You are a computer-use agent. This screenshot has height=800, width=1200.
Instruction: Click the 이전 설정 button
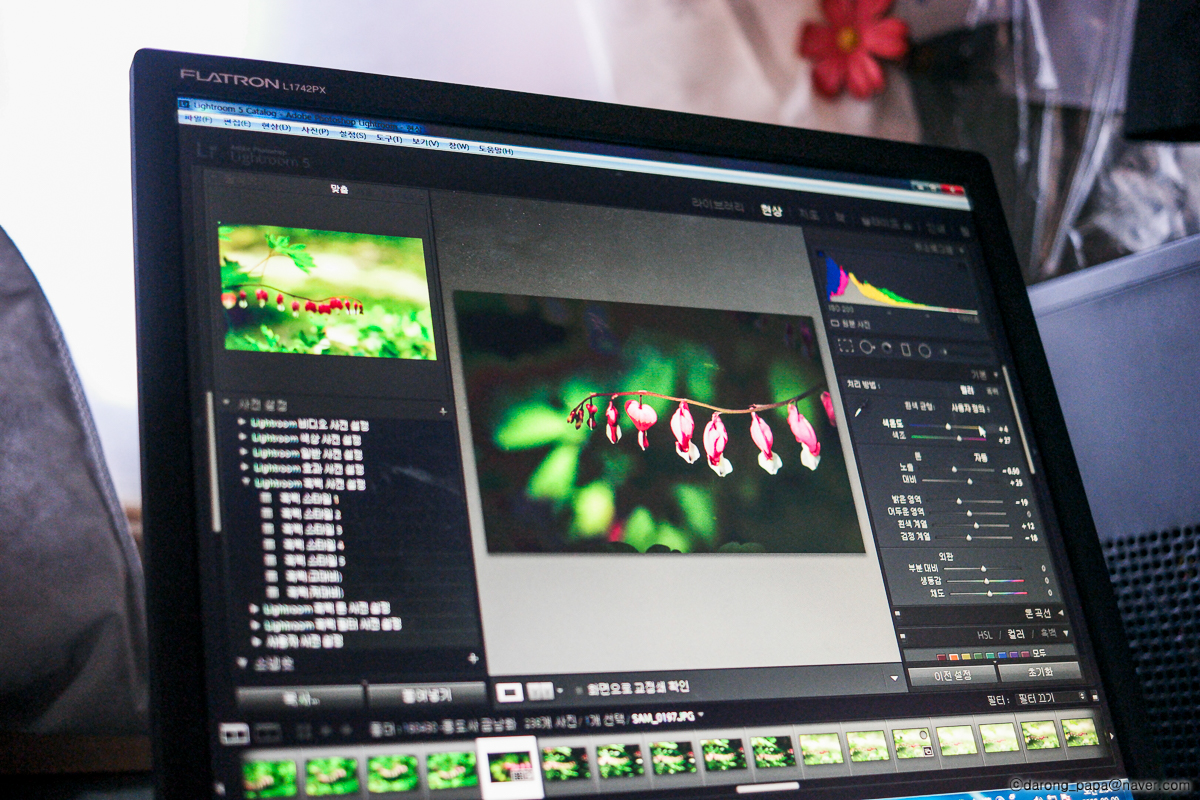pos(951,675)
